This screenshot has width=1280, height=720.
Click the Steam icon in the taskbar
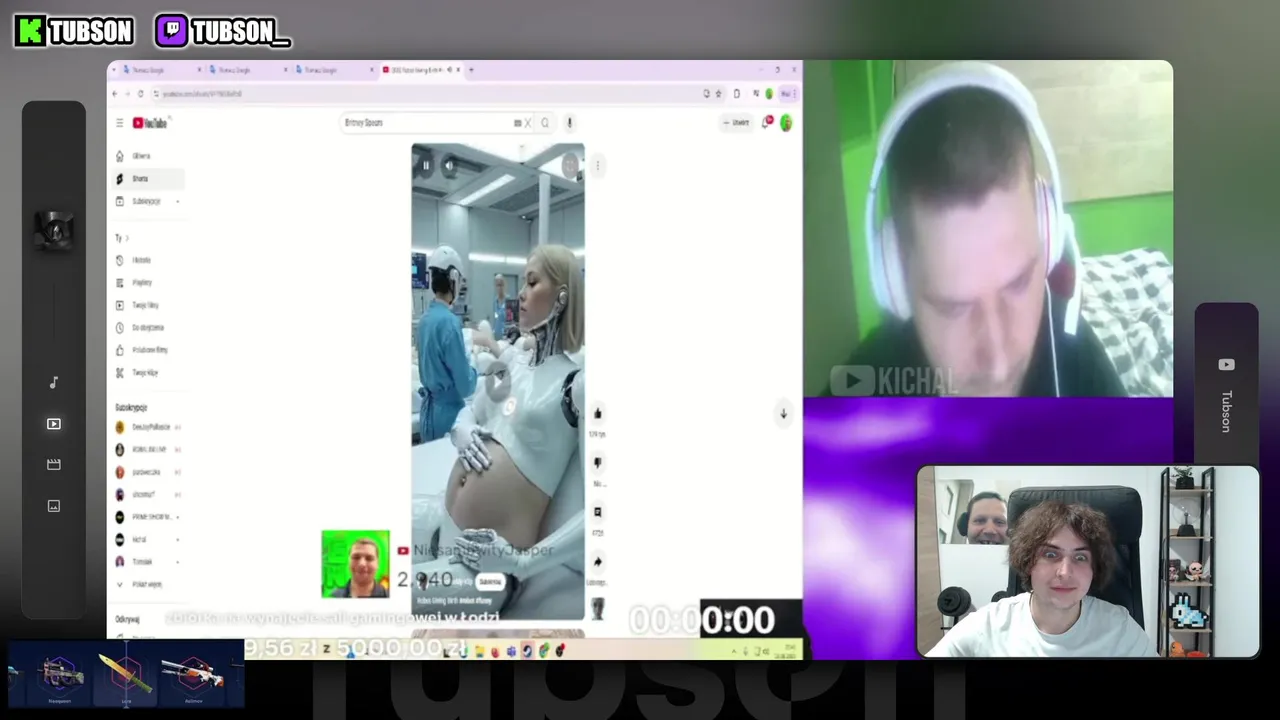[526, 651]
